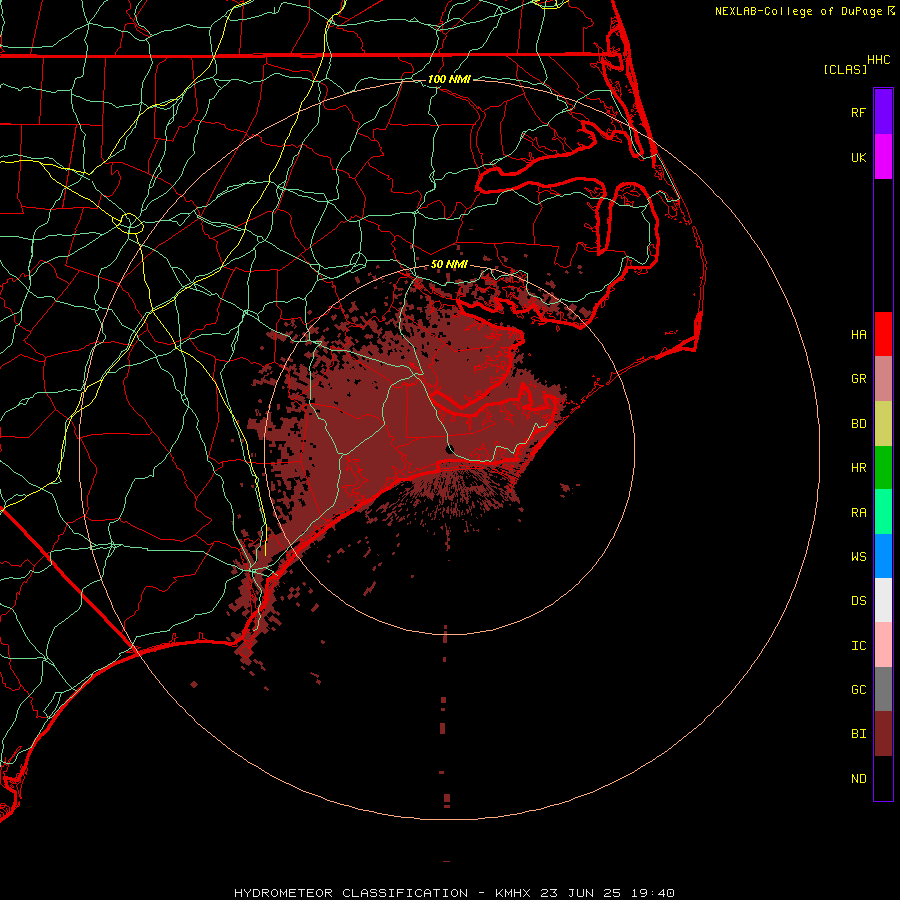Click the ND legend label
900x900 pixels.
pos(858,778)
